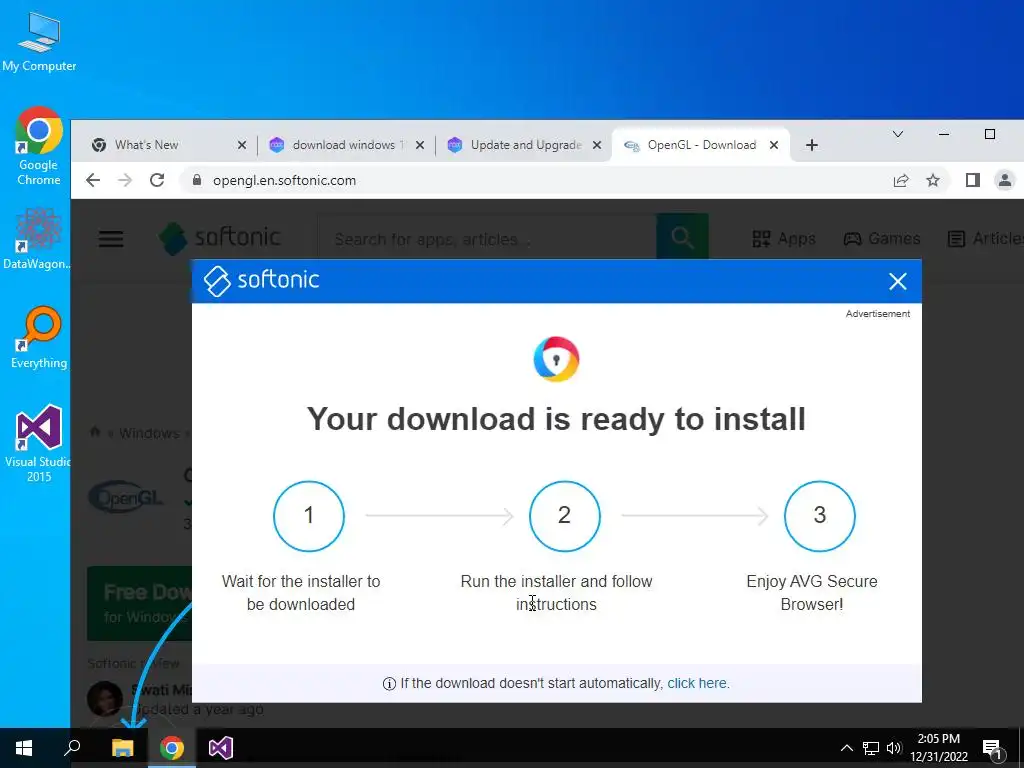Open Visual Studio from taskbar
Screen dimensions: 1024x768
point(221,748)
